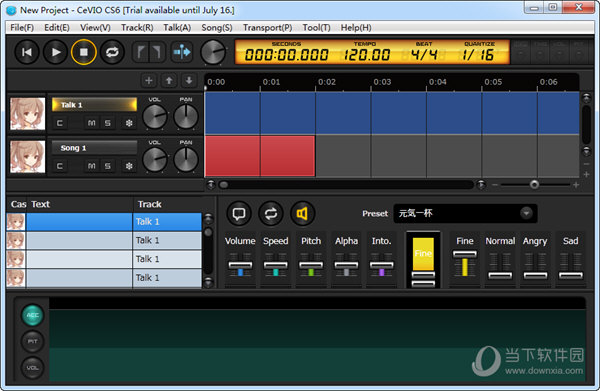This screenshot has height=391, width=600.
Task: Start playback with the Play button
Action: (x=55, y=52)
